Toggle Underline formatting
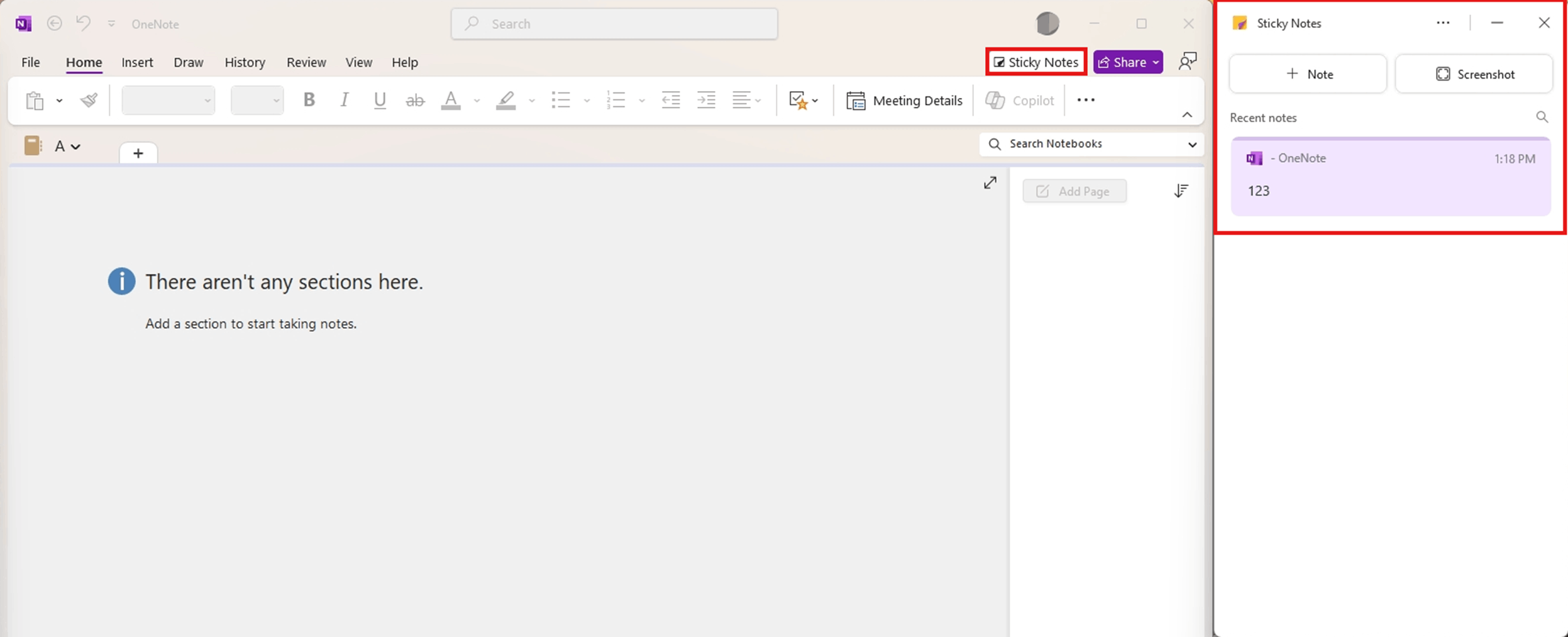This screenshot has height=637, width=1568. pyautogui.click(x=380, y=100)
